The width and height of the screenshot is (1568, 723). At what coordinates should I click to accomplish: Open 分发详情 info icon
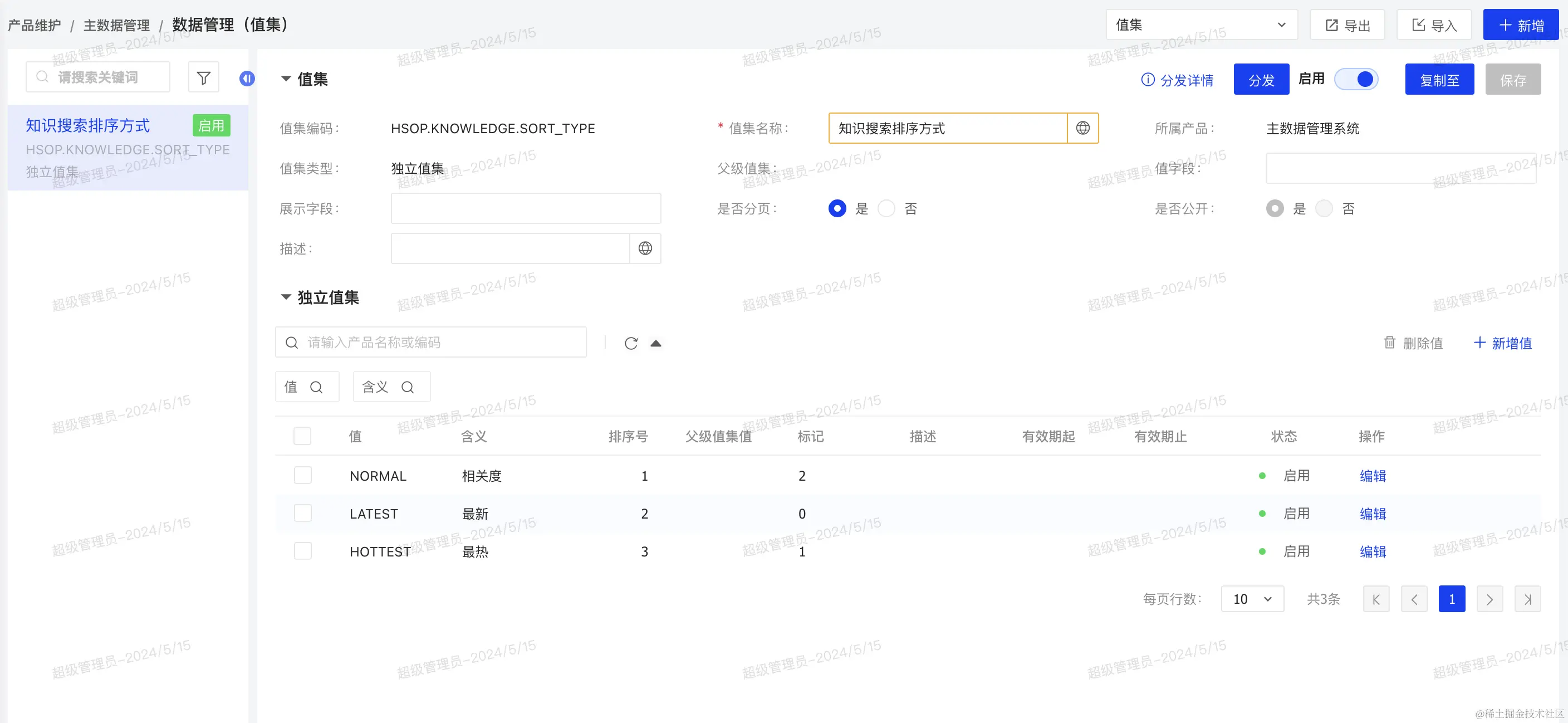pos(1148,80)
